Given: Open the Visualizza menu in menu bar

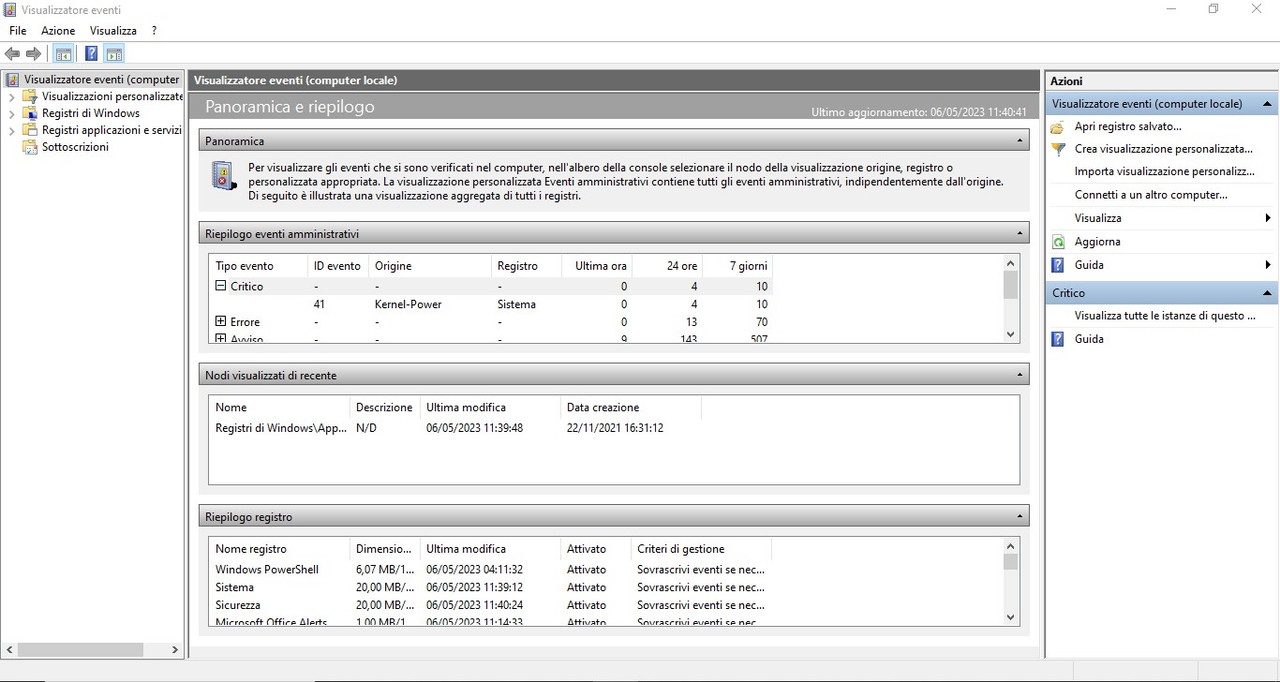Looking at the screenshot, I should click(x=113, y=31).
